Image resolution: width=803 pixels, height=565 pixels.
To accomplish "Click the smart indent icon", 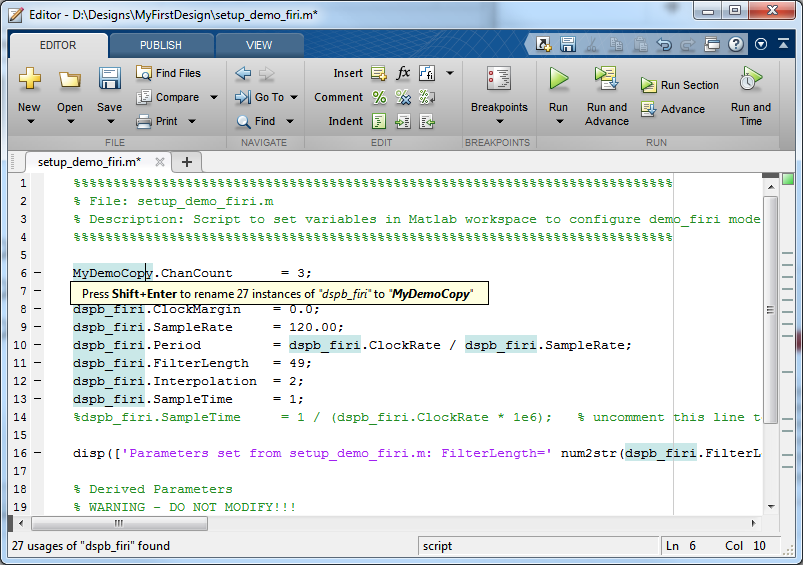I will tap(379, 121).
